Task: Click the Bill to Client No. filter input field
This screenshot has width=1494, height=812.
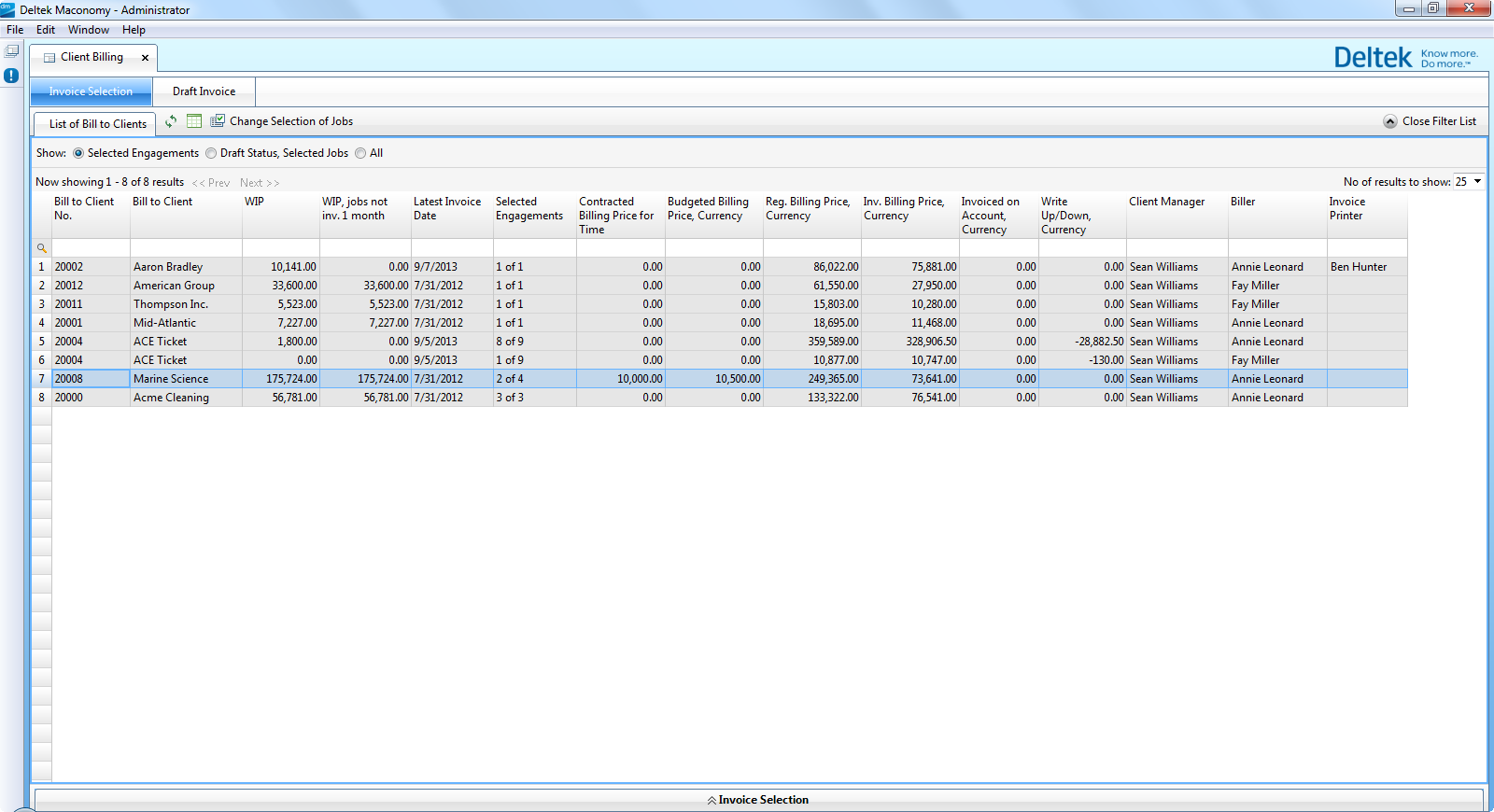Action: tap(91, 248)
